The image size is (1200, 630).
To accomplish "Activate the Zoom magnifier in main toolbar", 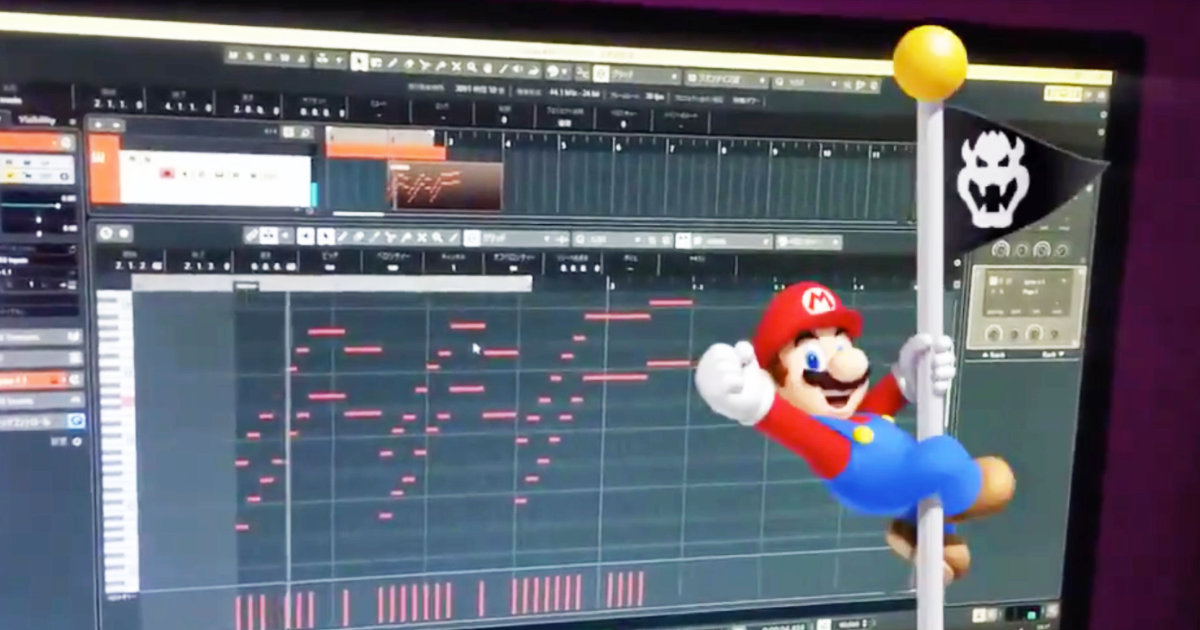I will pos(472,68).
